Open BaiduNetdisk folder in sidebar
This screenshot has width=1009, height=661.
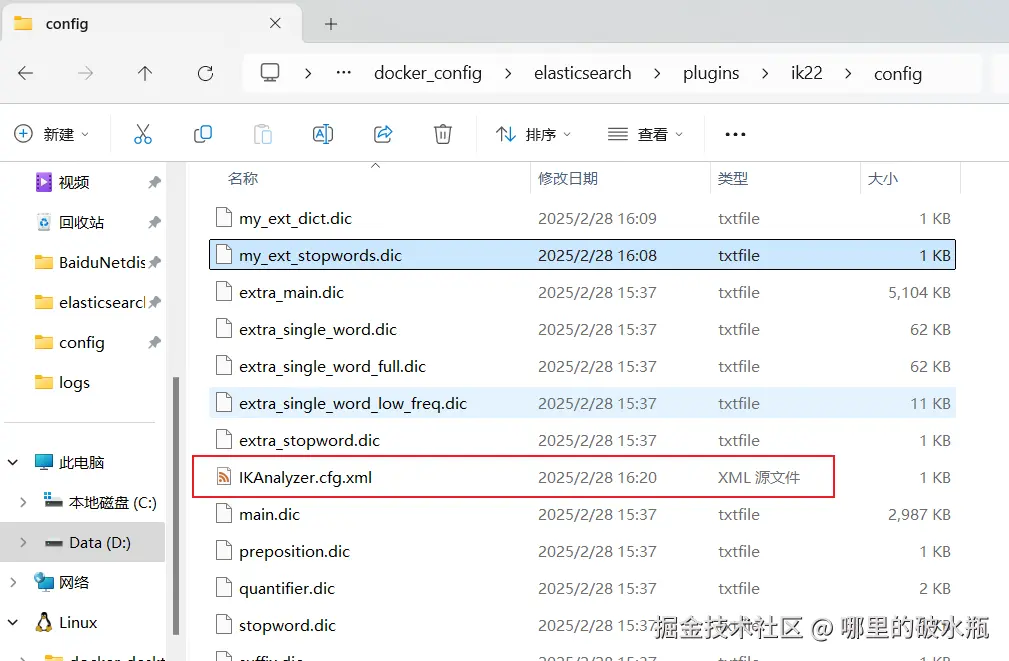[90, 263]
